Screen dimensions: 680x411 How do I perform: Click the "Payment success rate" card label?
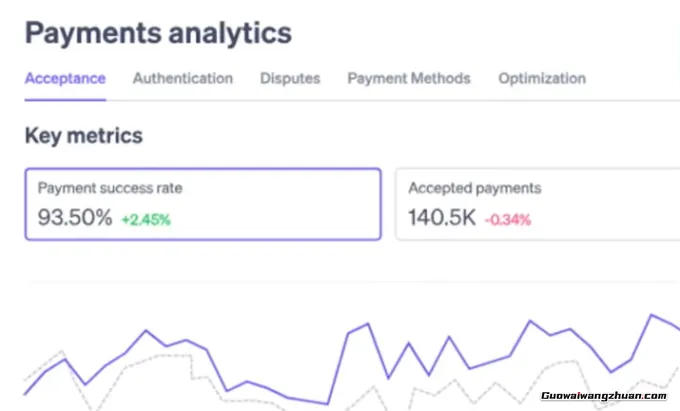[x=110, y=188]
